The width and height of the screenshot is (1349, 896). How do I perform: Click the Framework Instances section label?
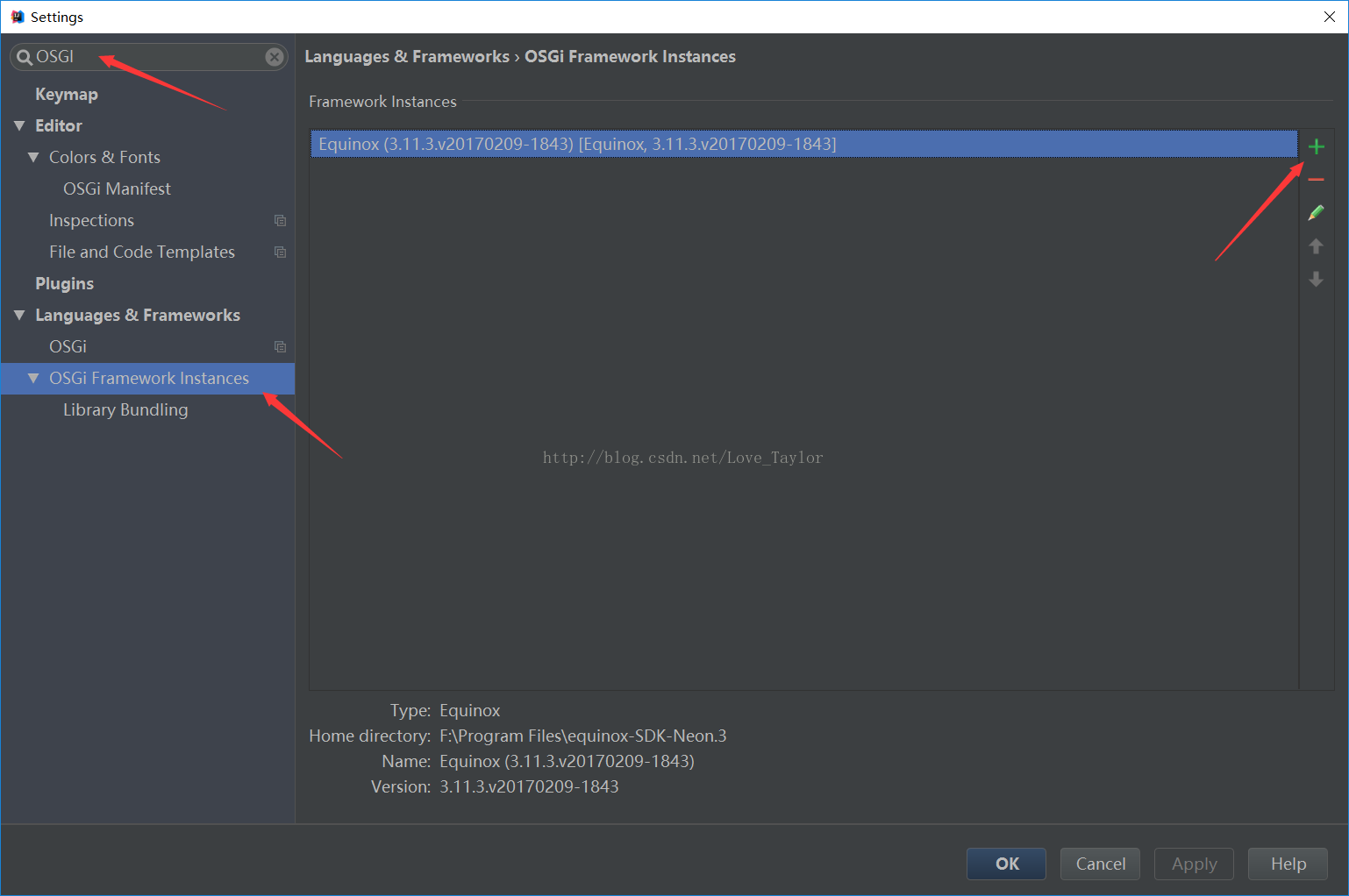click(382, 102)
